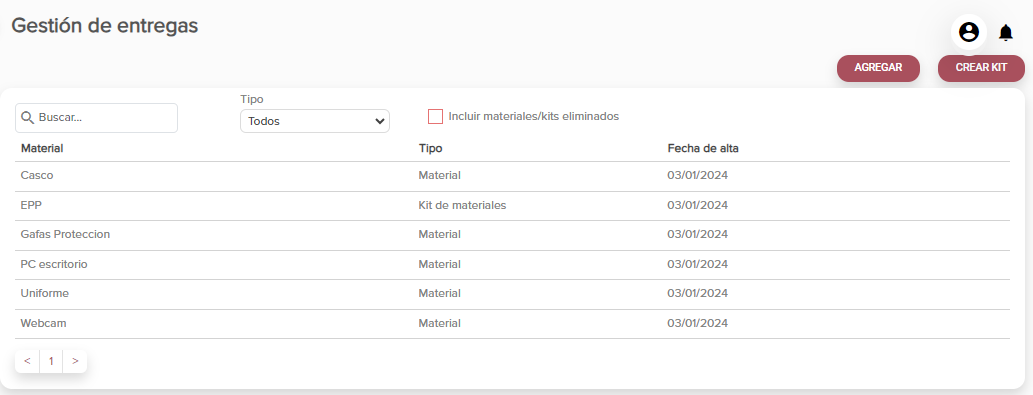
Task: Open the Tipo dropdown
Action: (x=315, y=121)
